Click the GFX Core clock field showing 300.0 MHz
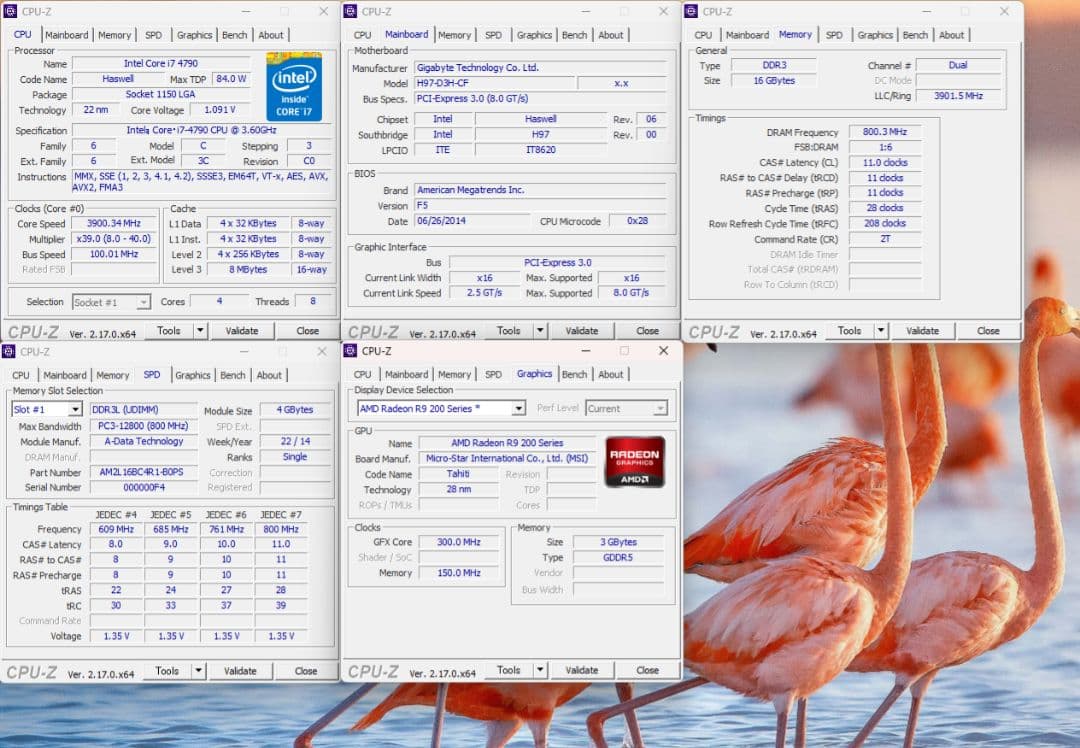The width and height of the screenshot is (1080, 748). [x=459, y=541]
